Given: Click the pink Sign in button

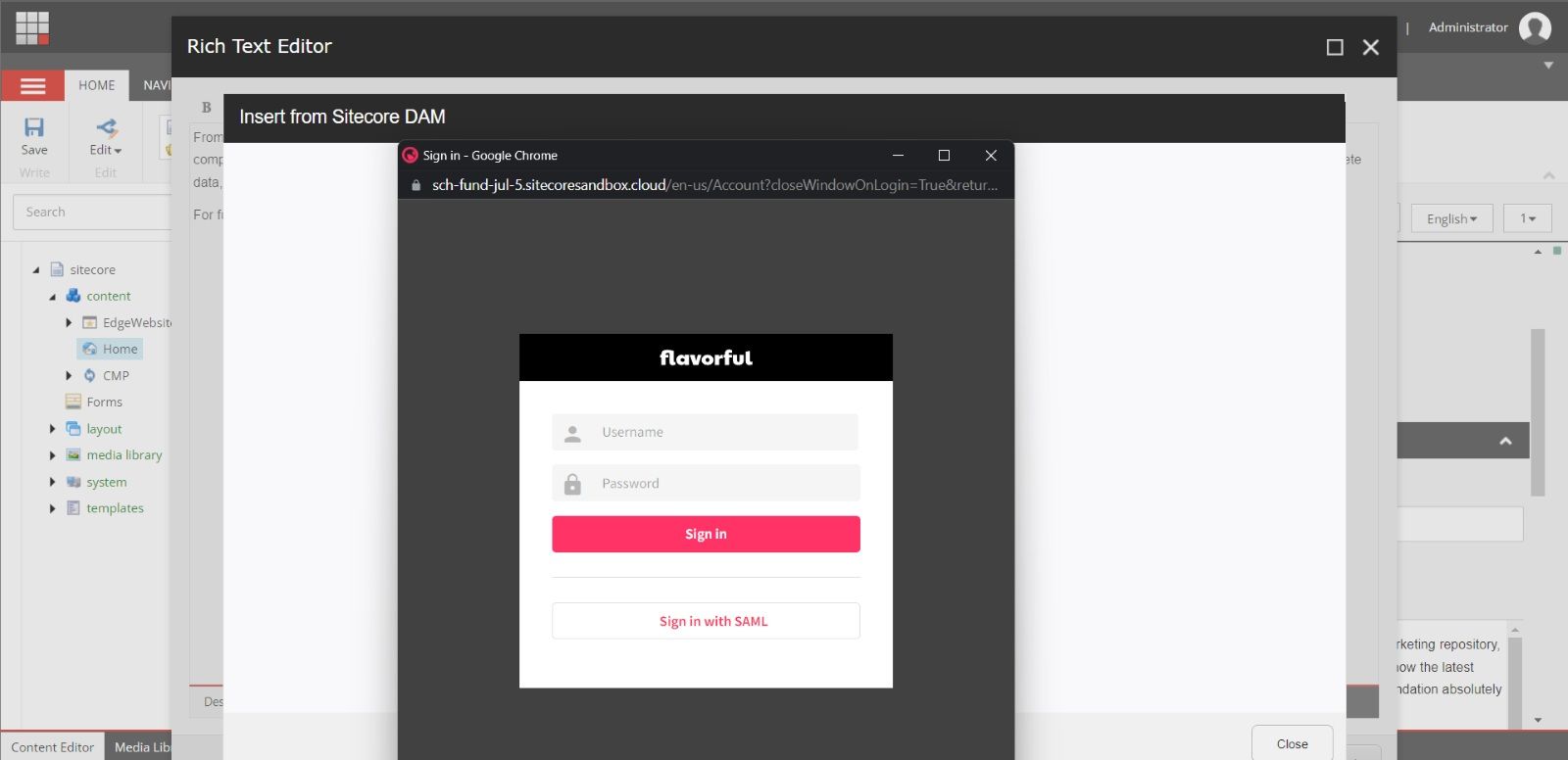Looking at the screenshot, I should pos(706,534).
